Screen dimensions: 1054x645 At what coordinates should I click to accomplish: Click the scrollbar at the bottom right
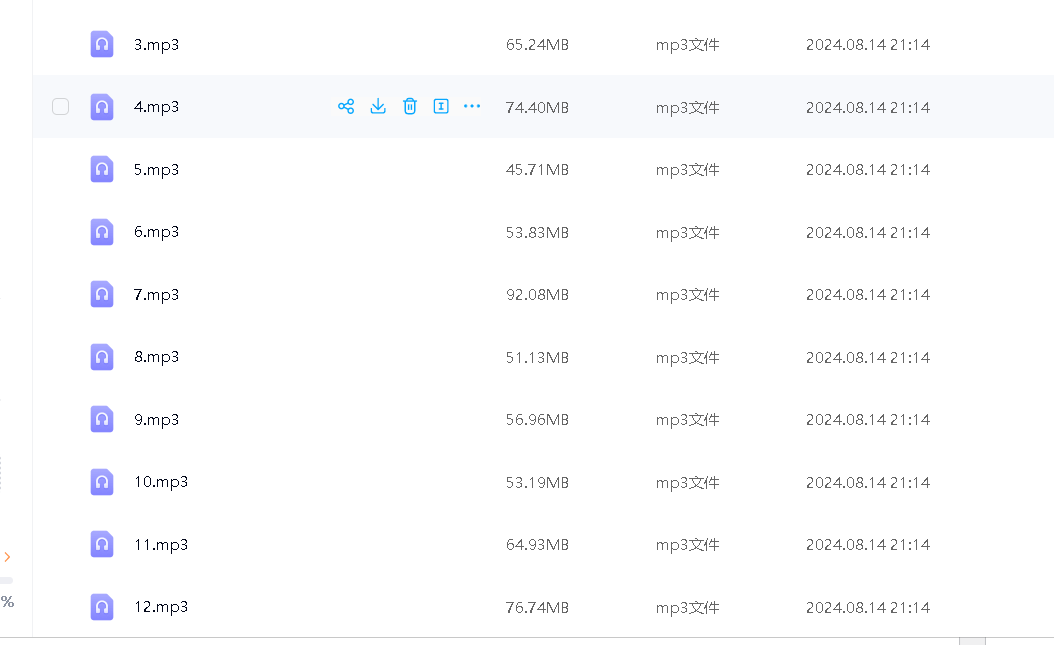[x=971, y=640]
